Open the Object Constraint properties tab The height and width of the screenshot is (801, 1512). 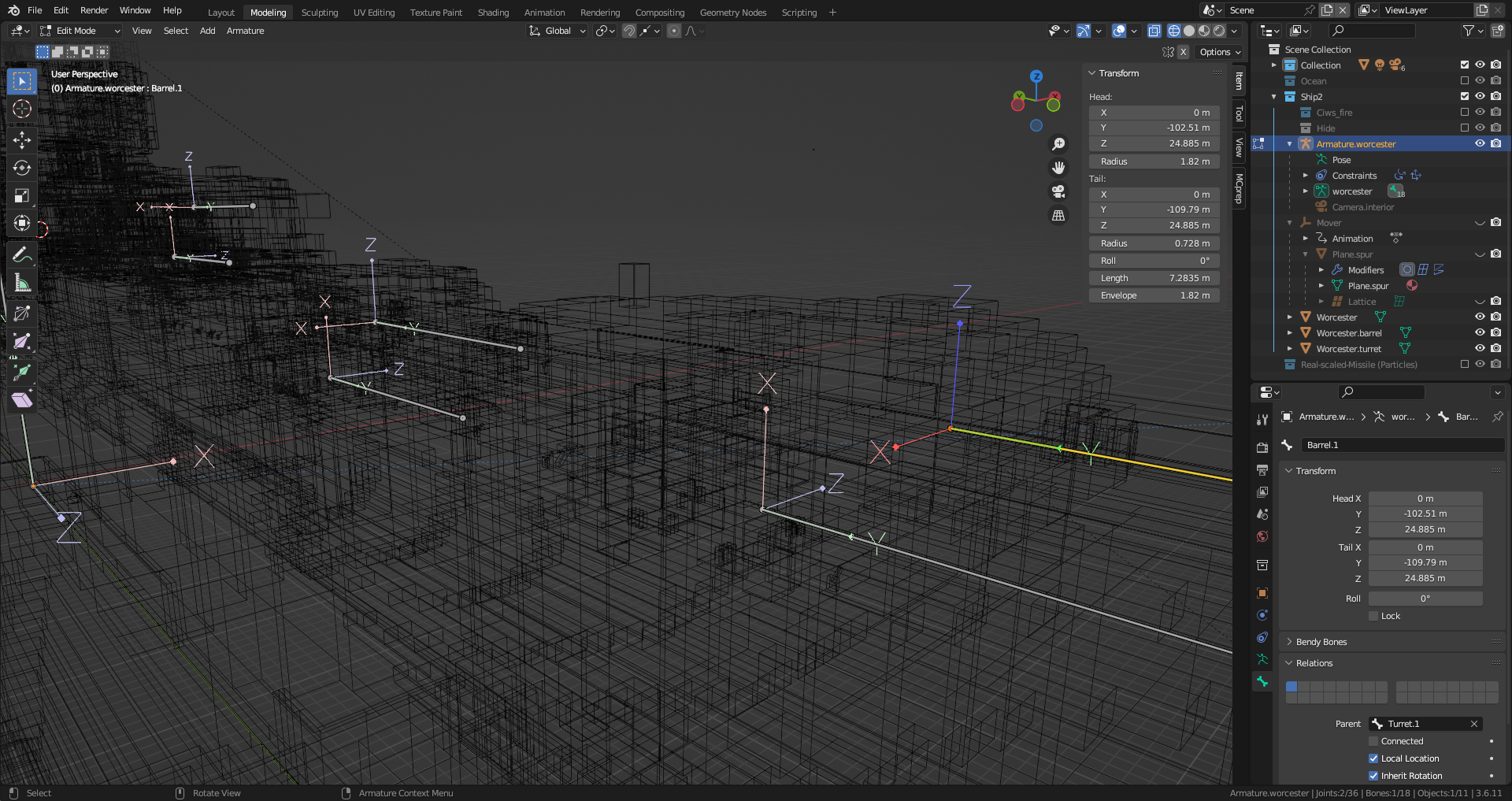click(1262, 637)
